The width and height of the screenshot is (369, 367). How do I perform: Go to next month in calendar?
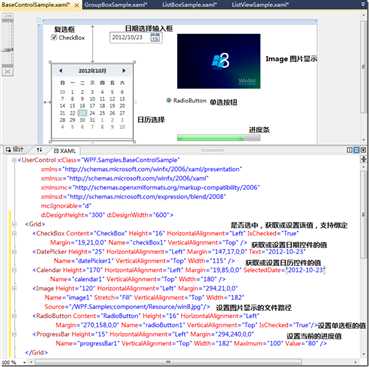click(x=124, y=71)
